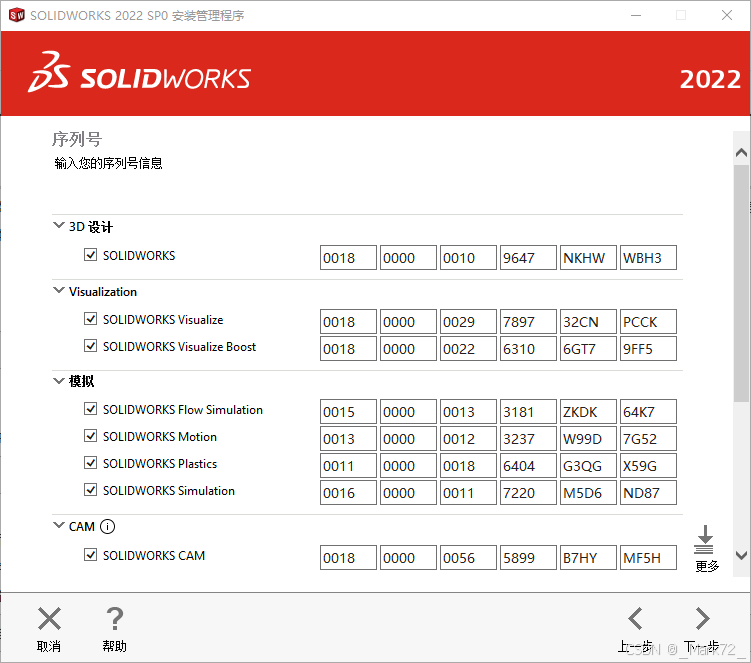Viewport: 751px width, 663px height.
Task: Toggle SOLIDWORKS Visualize Boost checkbox
Action: [x=91, y=345]
